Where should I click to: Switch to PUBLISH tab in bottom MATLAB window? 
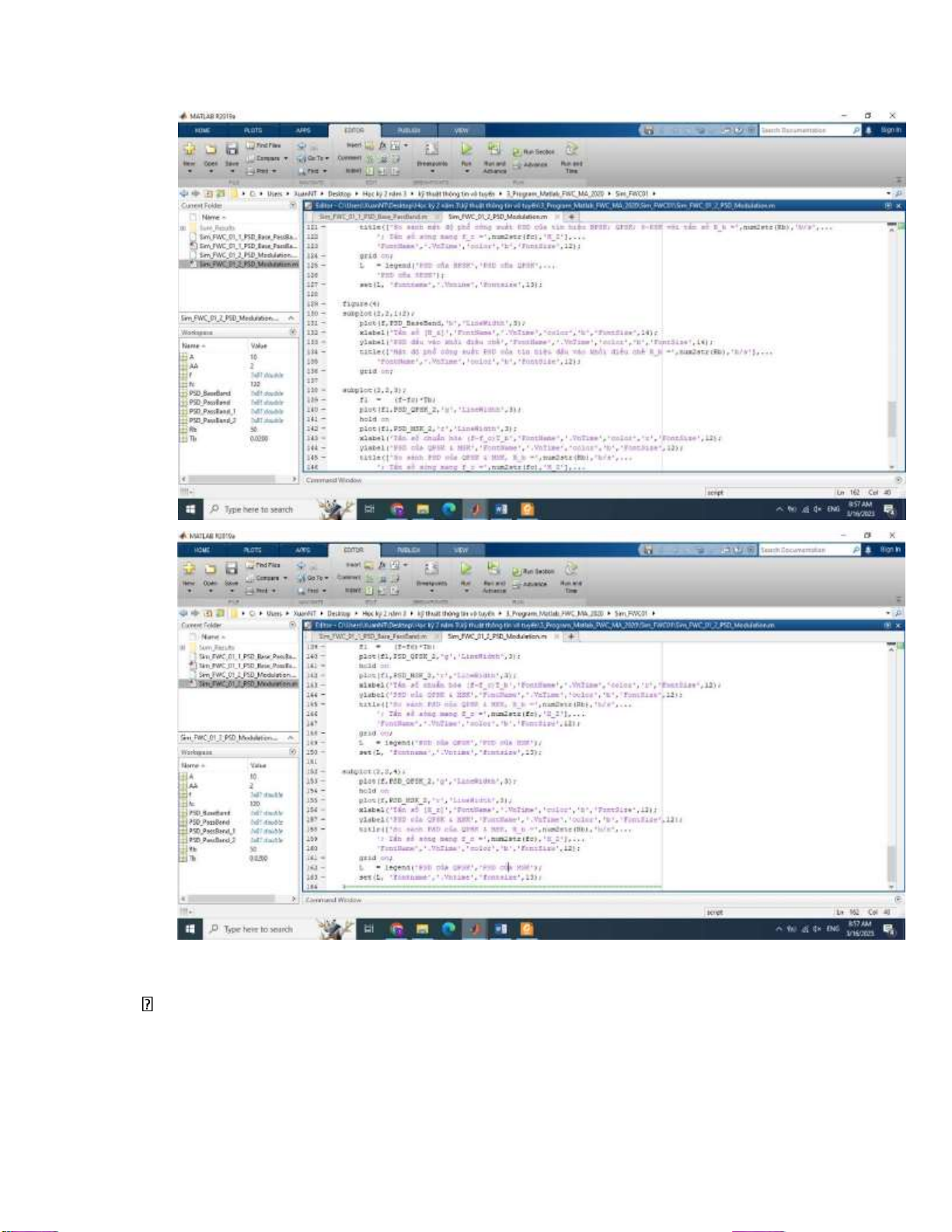[x=409, y=550]
